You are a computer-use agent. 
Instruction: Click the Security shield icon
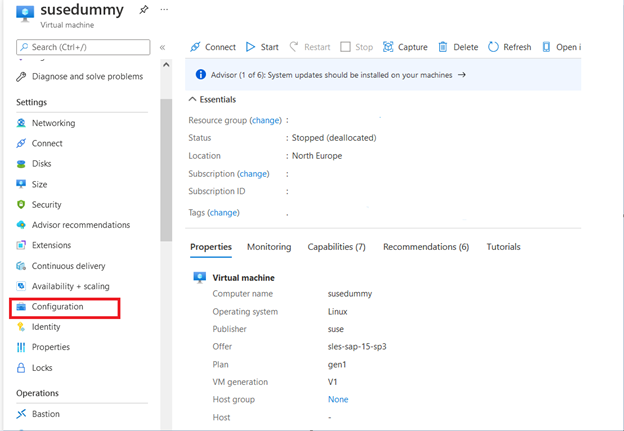tap(21, 205)
